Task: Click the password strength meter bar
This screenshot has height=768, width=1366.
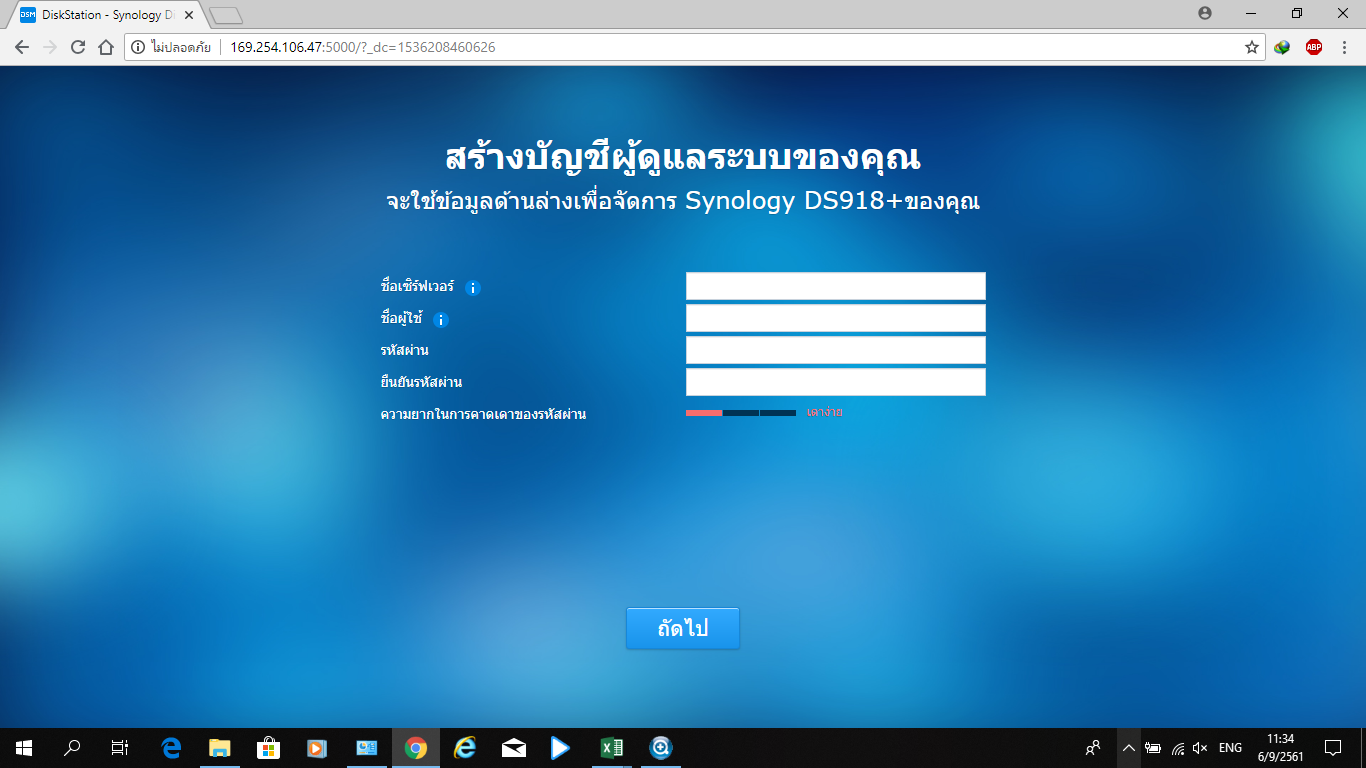Action: tap(740, 412)
